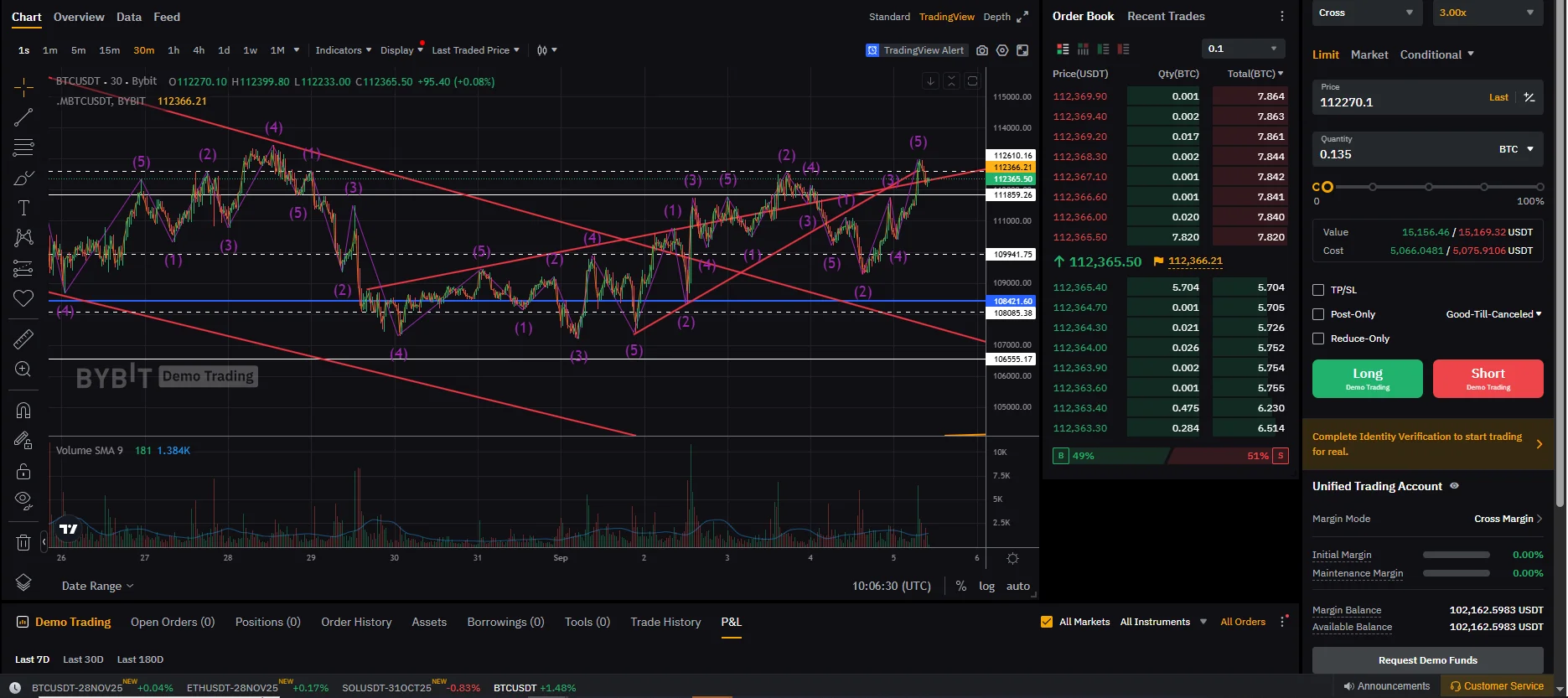Image resolution: width=1568 pixels, height=698 pixels.
Task: Open the chart time axis settings gear
Action: (x=1012, y=558)
